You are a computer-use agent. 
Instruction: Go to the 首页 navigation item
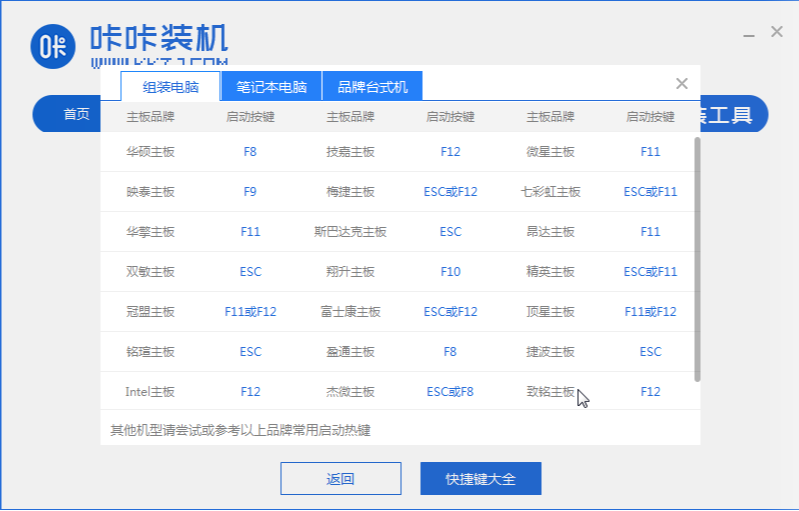(77, 114)
